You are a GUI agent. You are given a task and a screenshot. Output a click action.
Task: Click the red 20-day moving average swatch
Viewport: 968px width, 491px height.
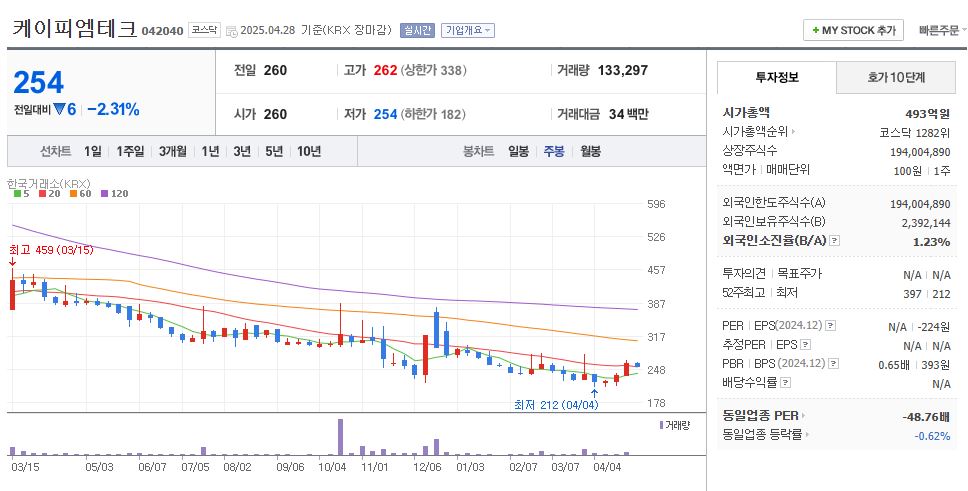point(43,193)
